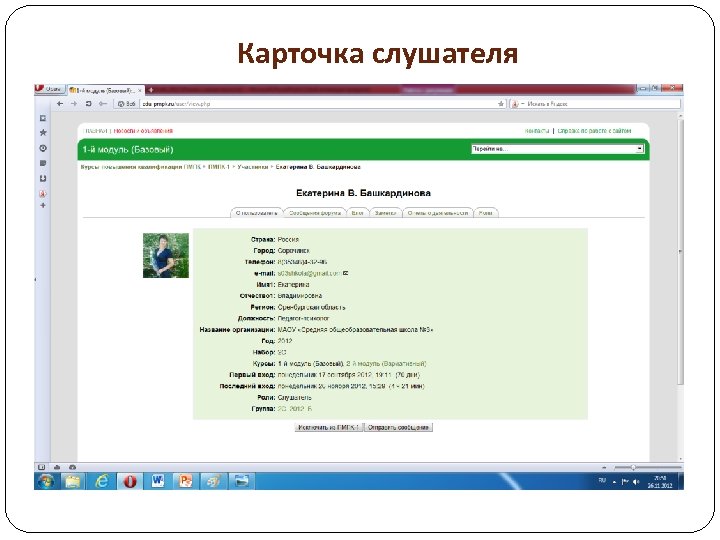Open the bookmarks star panel in the sidebar
This screenshot has height=540, width=720.
tap(43, 133)
